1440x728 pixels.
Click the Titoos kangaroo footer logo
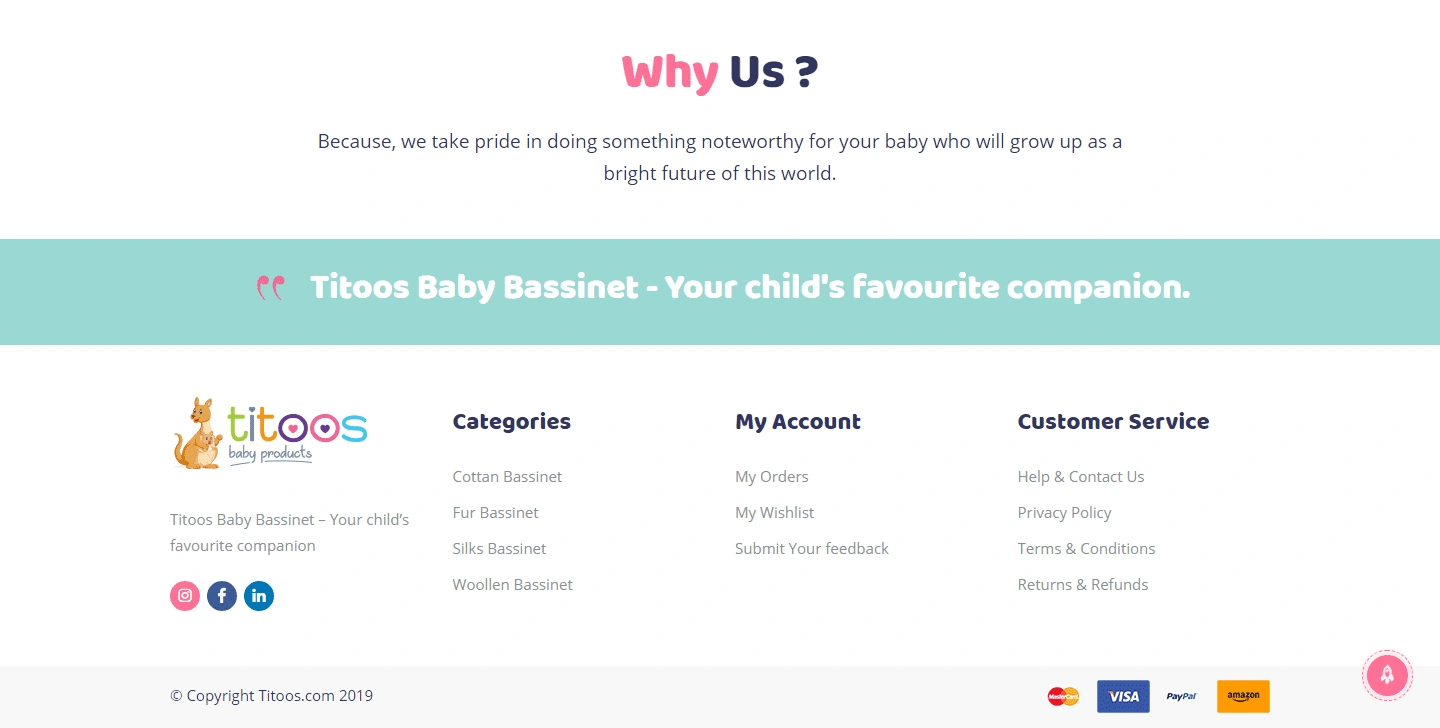tap(270, 433)
